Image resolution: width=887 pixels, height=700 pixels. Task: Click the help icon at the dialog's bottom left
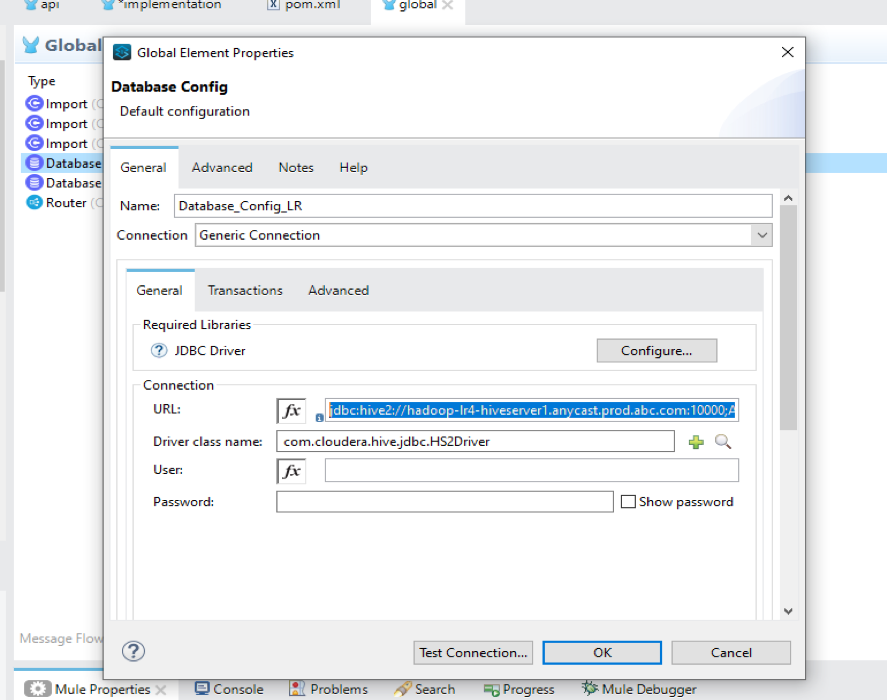pos(133,652)
